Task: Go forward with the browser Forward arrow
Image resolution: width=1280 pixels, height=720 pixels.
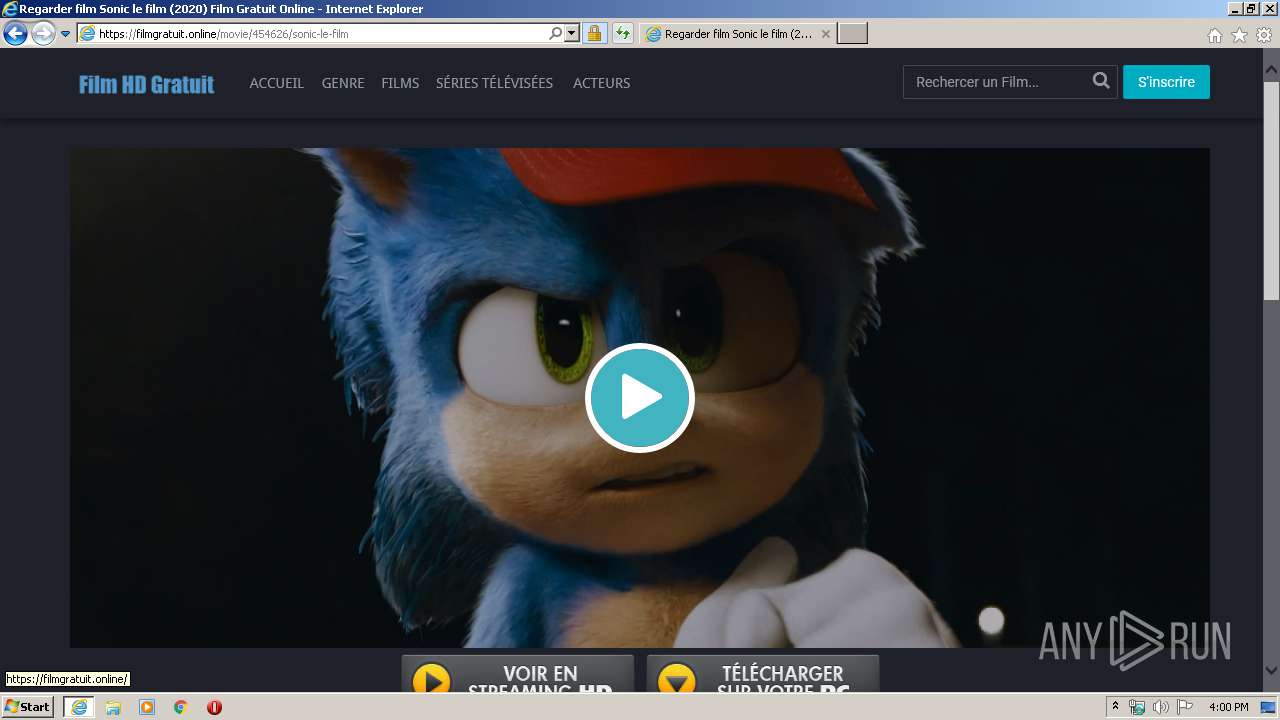Action: click(43, 33)
